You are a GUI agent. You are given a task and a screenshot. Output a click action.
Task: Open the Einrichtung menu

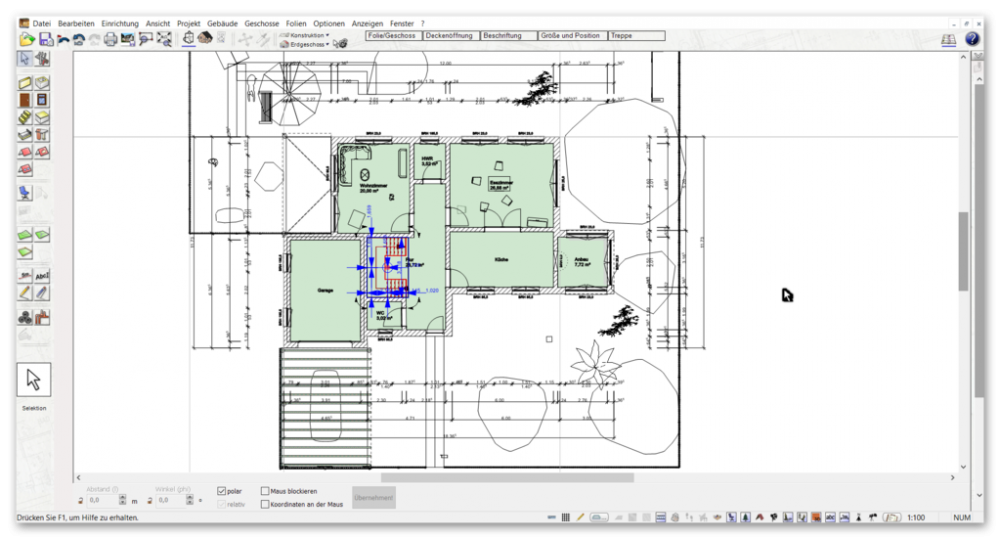120,22
